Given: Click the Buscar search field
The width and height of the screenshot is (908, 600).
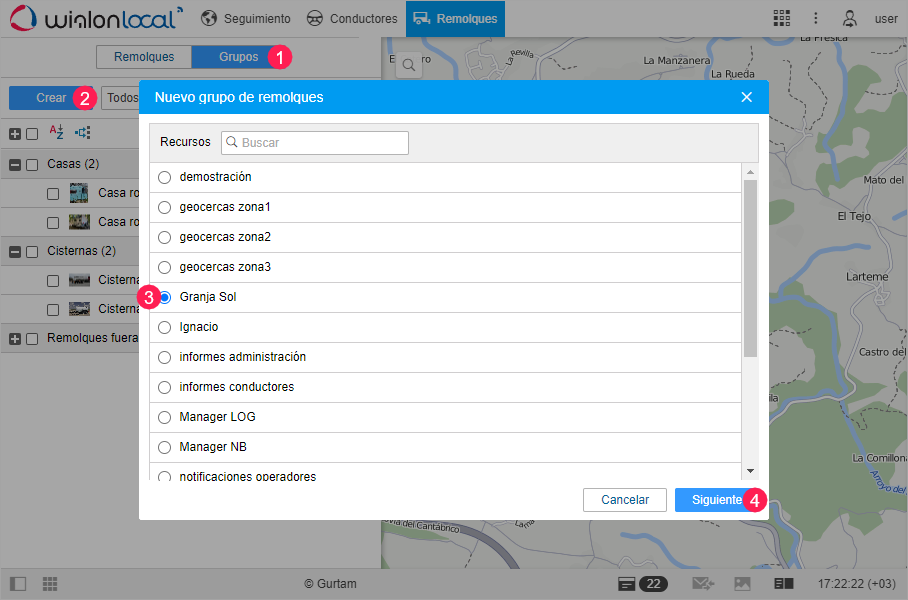Looking at the screenshot, I should [315, 142].
